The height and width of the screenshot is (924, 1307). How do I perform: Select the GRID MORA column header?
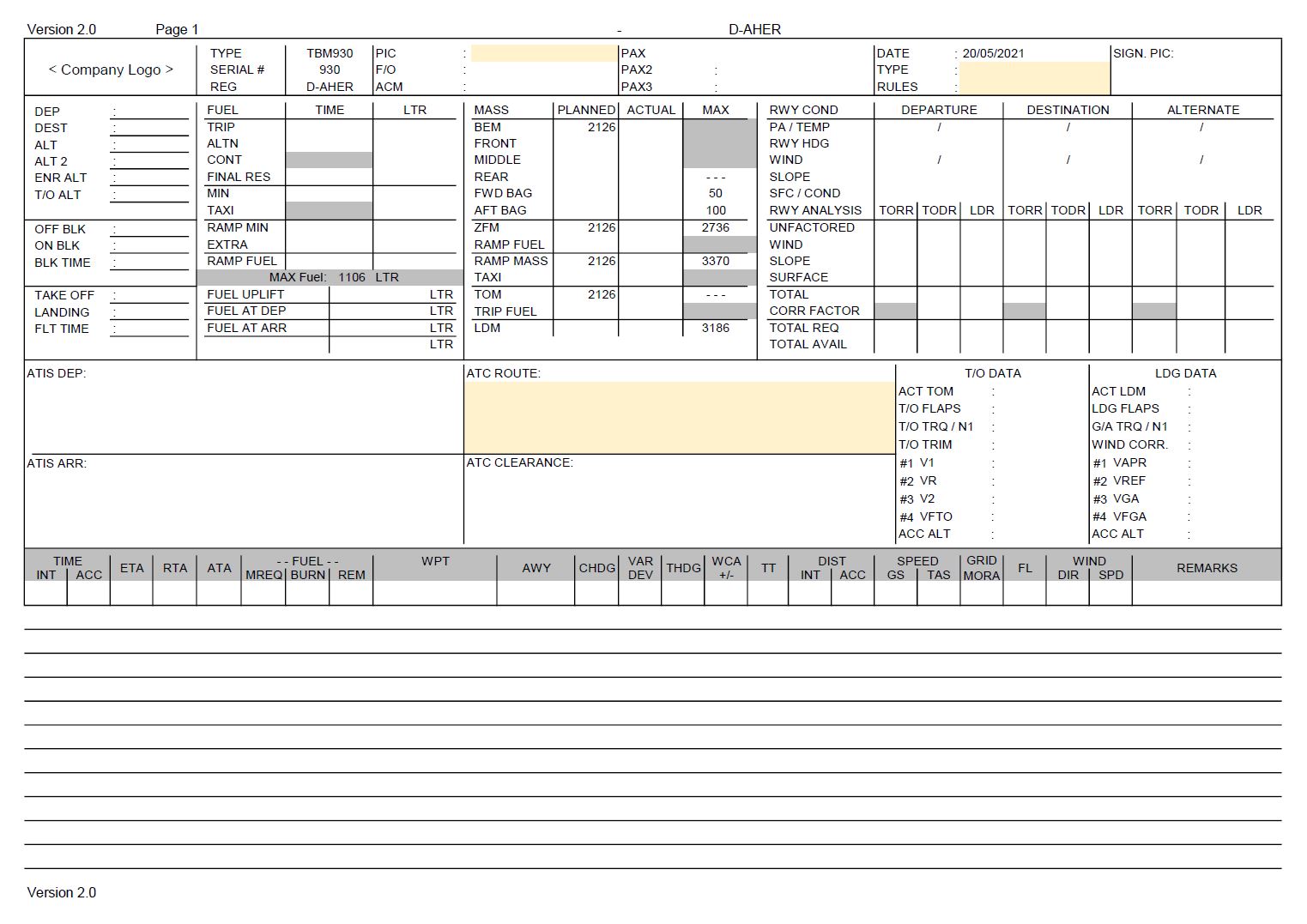pyautogui.click(x=982, y=568)
